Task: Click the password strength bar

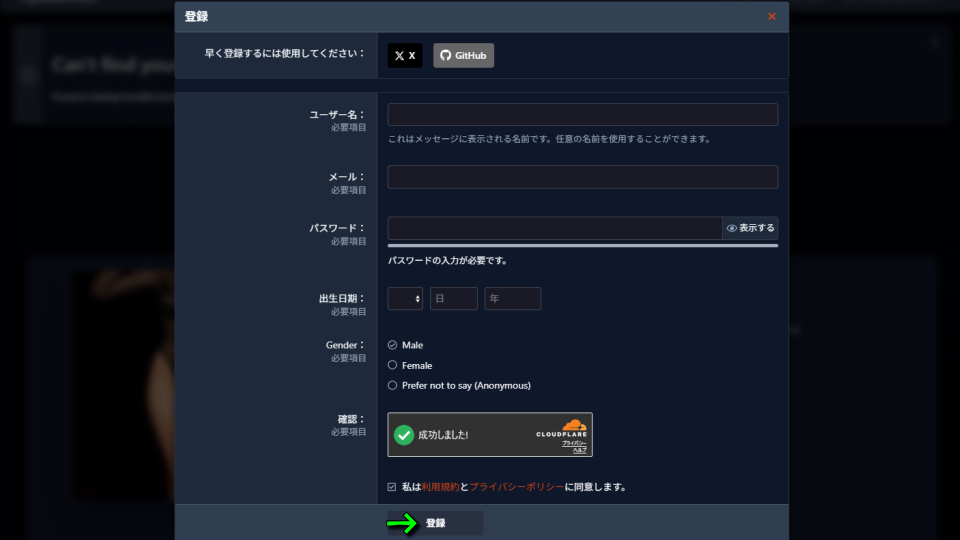Action: coord(582,245)
